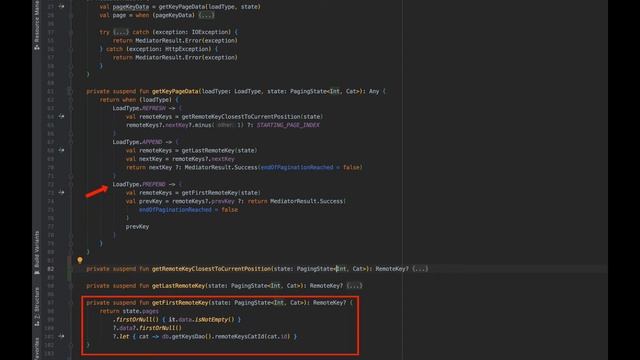The width and height of the screenshot is (640, 360).
Task: Click suspend-call gutter icon beside getRemoteKeyClosestToCurrentPosition(state) call
Action: pos(61,116)
